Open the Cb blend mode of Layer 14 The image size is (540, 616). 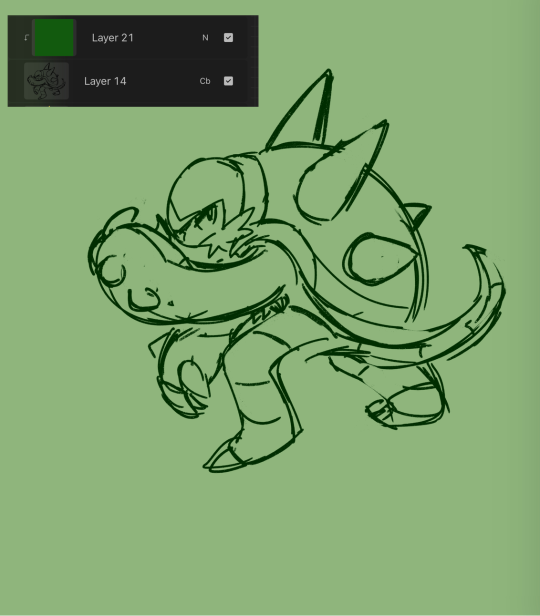click(205, 81)
